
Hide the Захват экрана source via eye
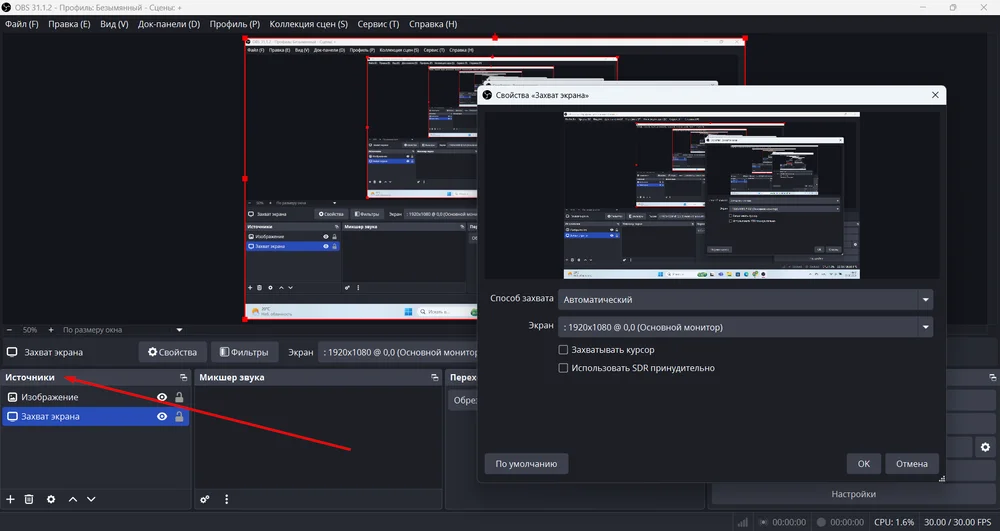(x=162, y=417)
